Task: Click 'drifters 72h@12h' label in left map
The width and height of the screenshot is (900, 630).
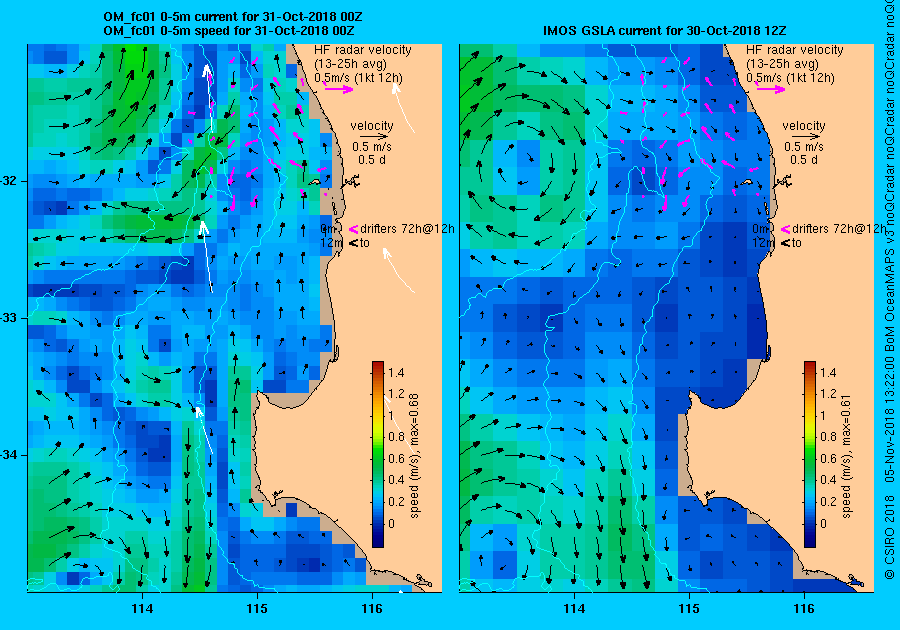Action: [408, 229]
